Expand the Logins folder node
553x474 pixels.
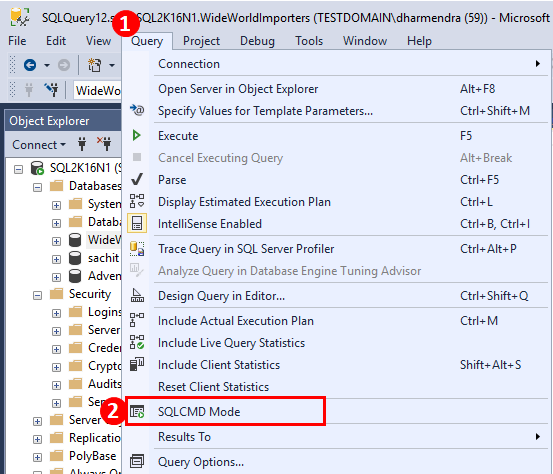coord(56,313)
